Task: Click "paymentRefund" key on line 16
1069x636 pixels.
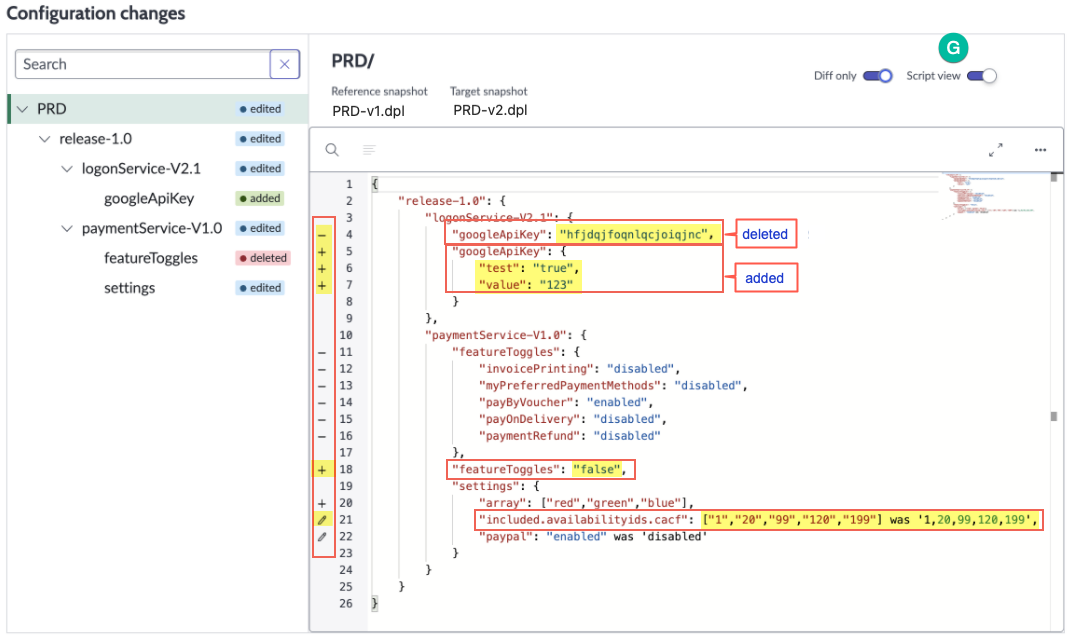Action: pyautogui.click(x=529, y=436)
